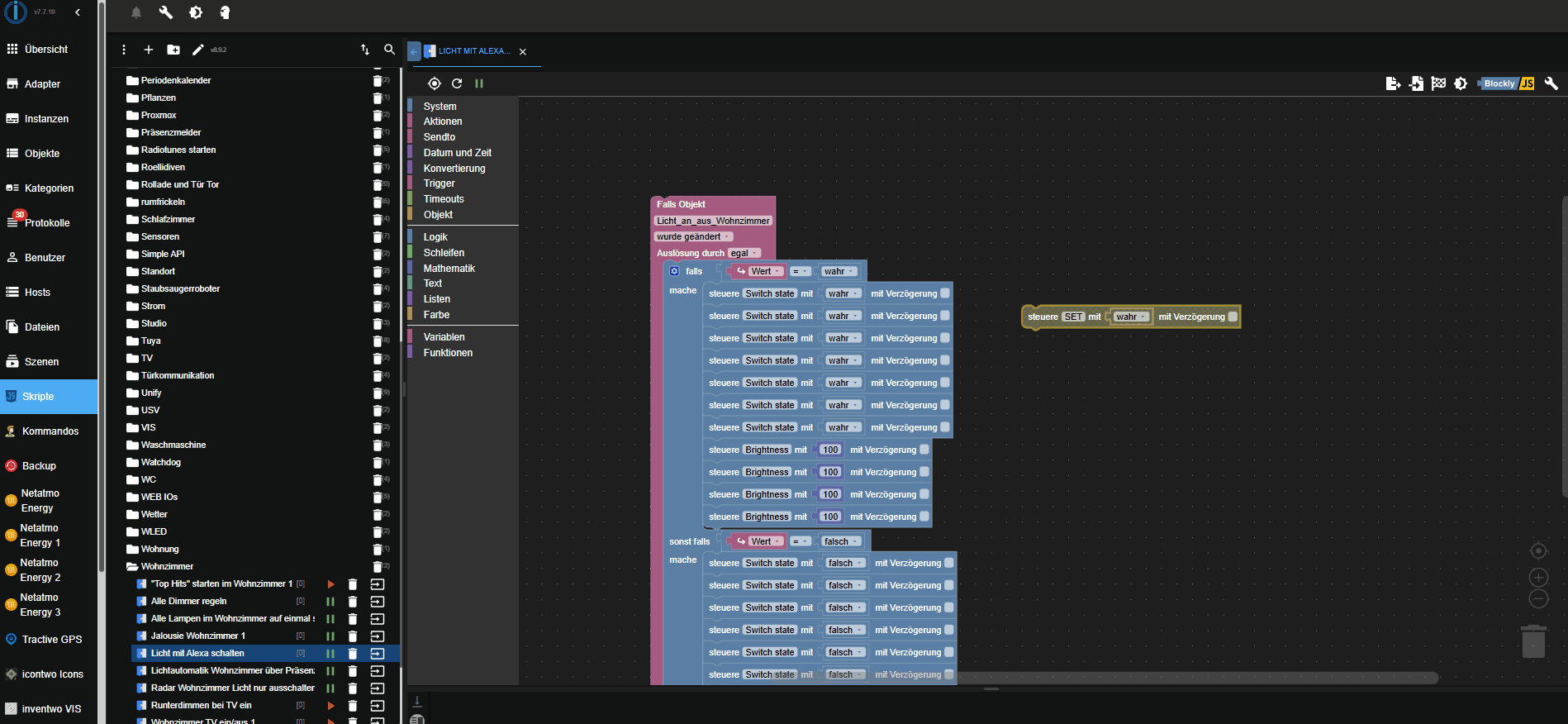Open the 'wurde geändert' dropdown in trigger block
The width and height of the screenshot is (1568, 724).
(x=693, y=237)
